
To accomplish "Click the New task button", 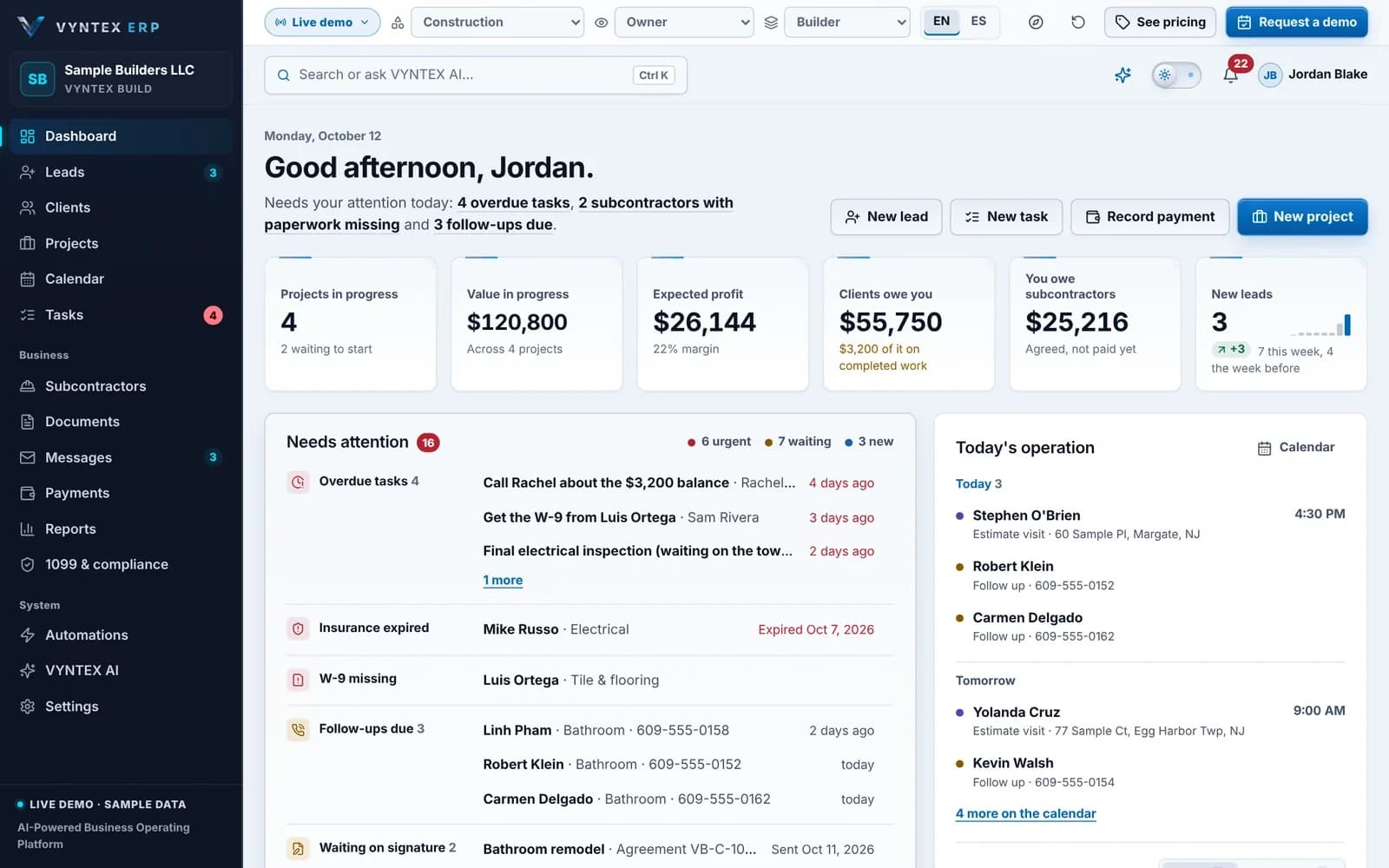I will pos(1005,217).
